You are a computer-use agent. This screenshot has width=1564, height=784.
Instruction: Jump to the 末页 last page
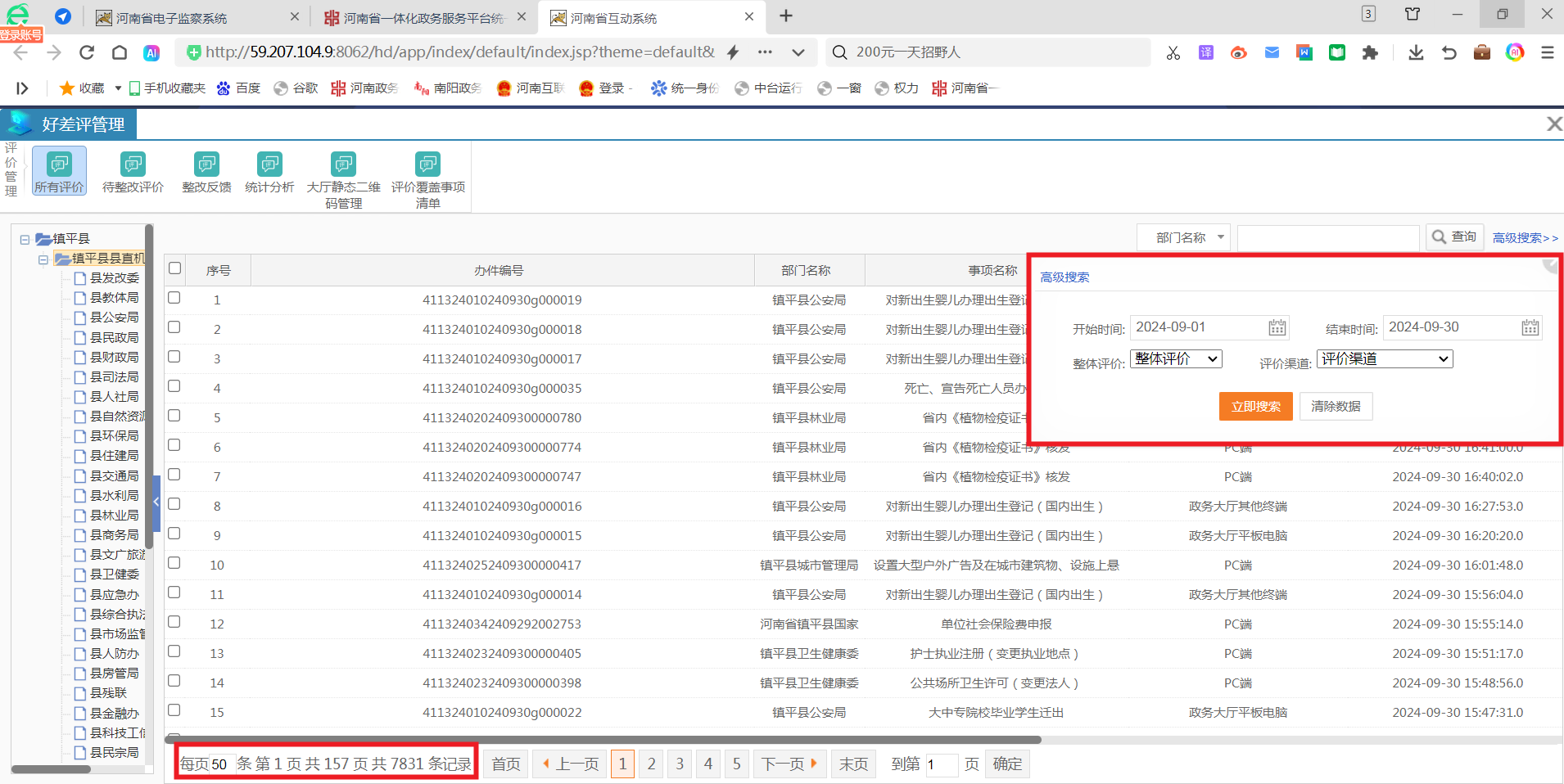(x=853, y=764)
